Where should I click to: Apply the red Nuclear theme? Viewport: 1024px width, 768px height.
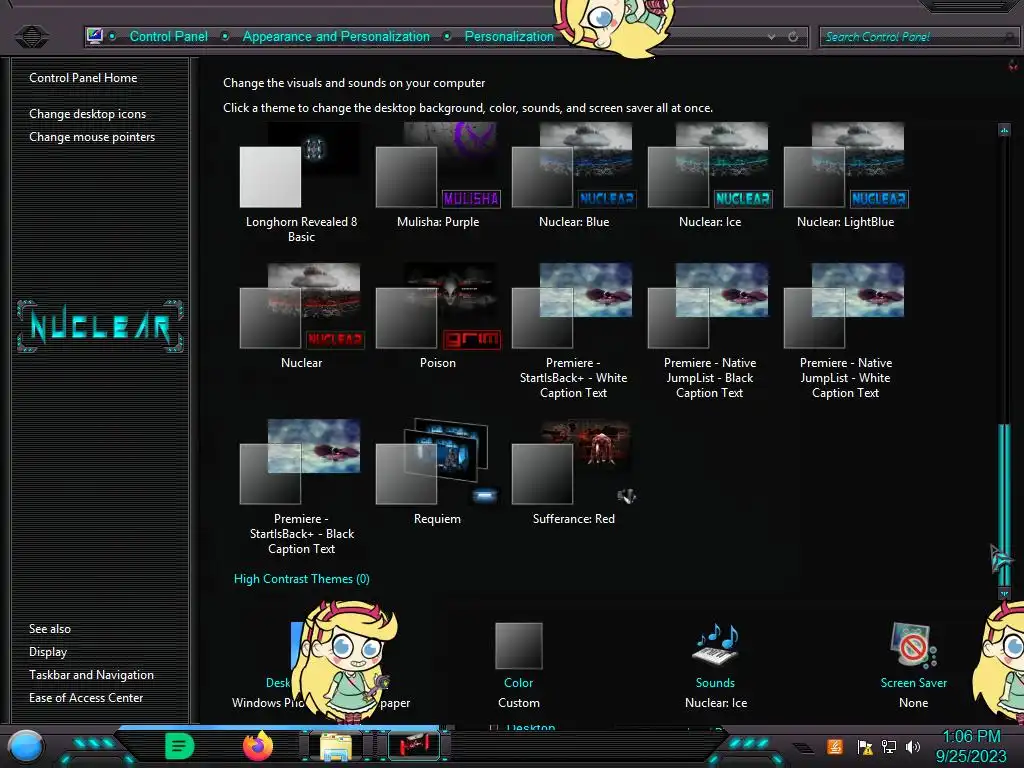coord(301,316)
